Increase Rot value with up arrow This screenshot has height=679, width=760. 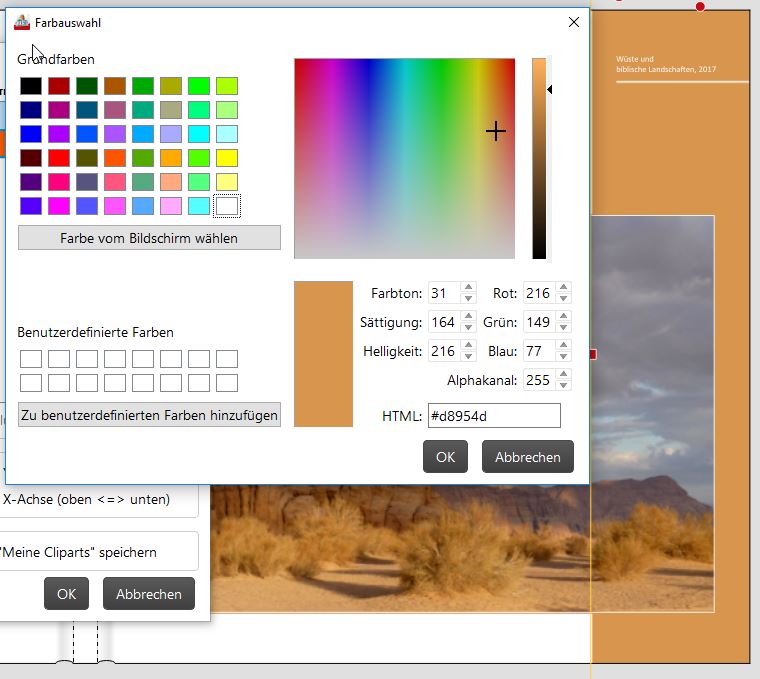pos(563,287)
